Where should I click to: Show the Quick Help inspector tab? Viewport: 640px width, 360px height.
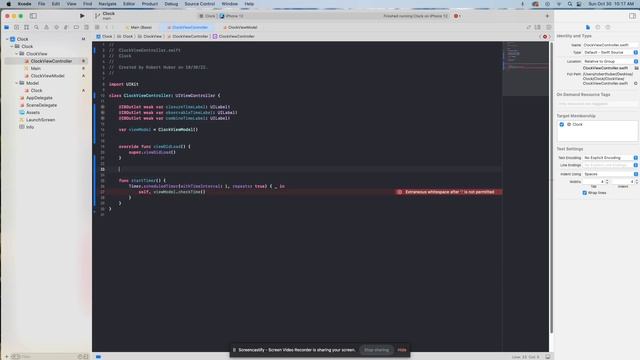[608, 27]
